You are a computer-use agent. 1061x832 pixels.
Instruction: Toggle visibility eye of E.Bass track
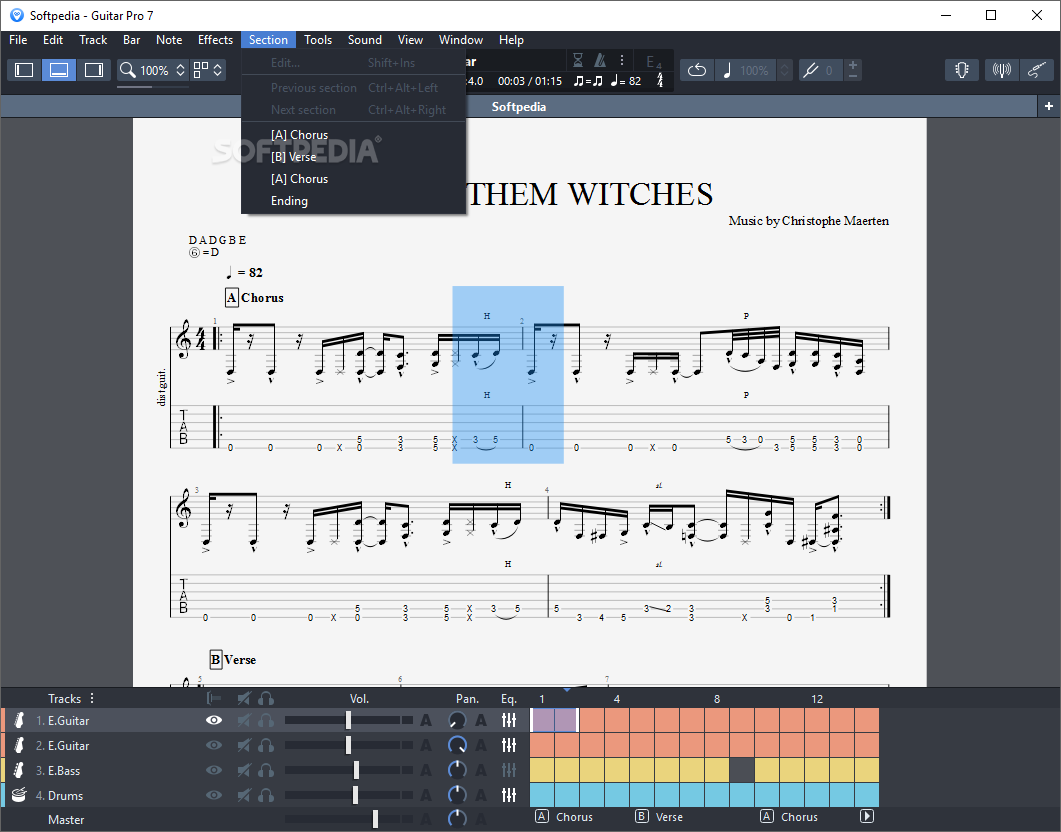coord(214,770)
